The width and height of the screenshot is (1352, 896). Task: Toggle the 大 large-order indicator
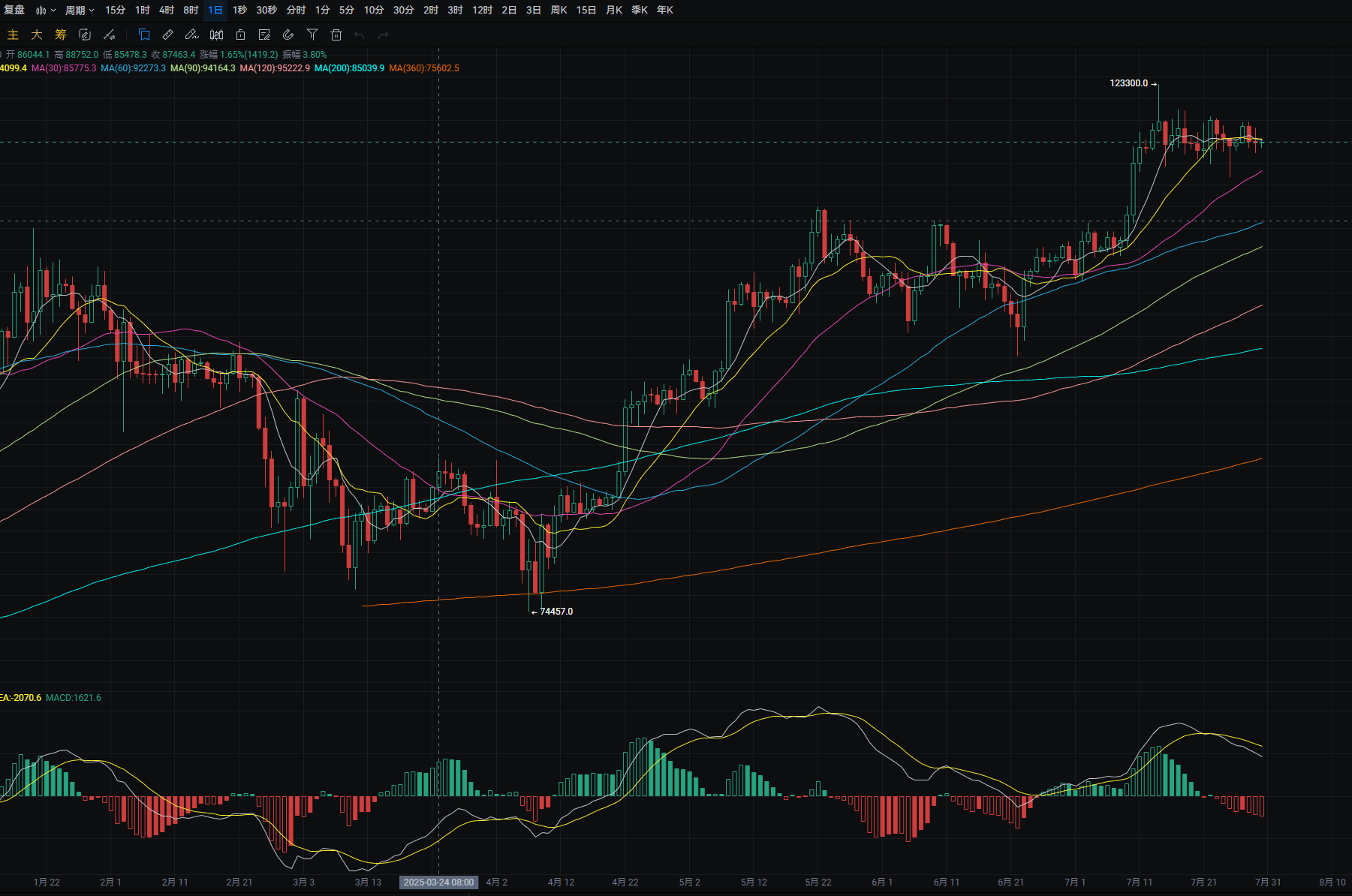pyautogui.click(x=37, y=35)
